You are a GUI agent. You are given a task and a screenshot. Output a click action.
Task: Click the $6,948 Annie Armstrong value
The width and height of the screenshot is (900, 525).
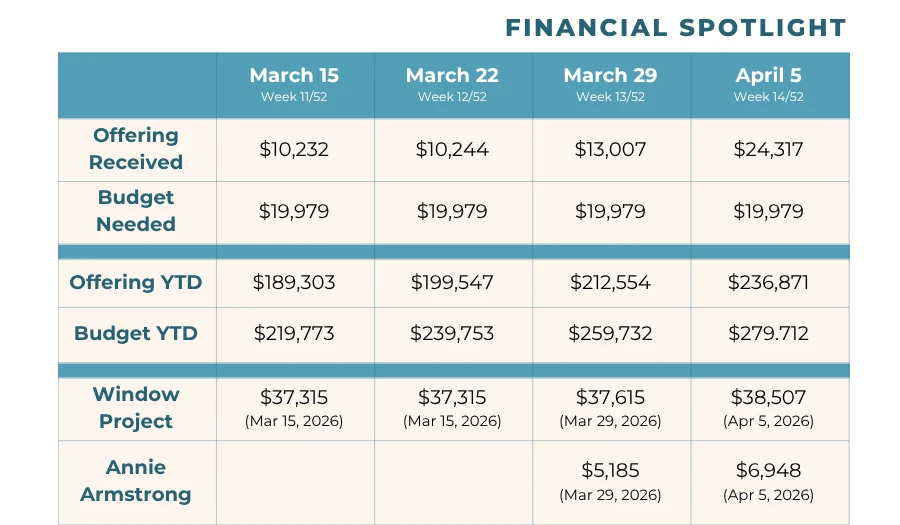point(768,470)
